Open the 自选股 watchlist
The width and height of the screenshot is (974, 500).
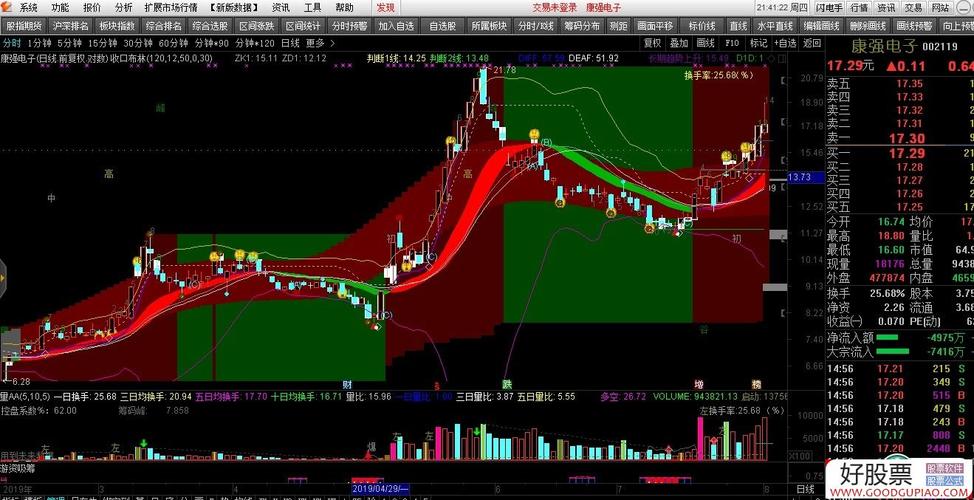point(442,26)
